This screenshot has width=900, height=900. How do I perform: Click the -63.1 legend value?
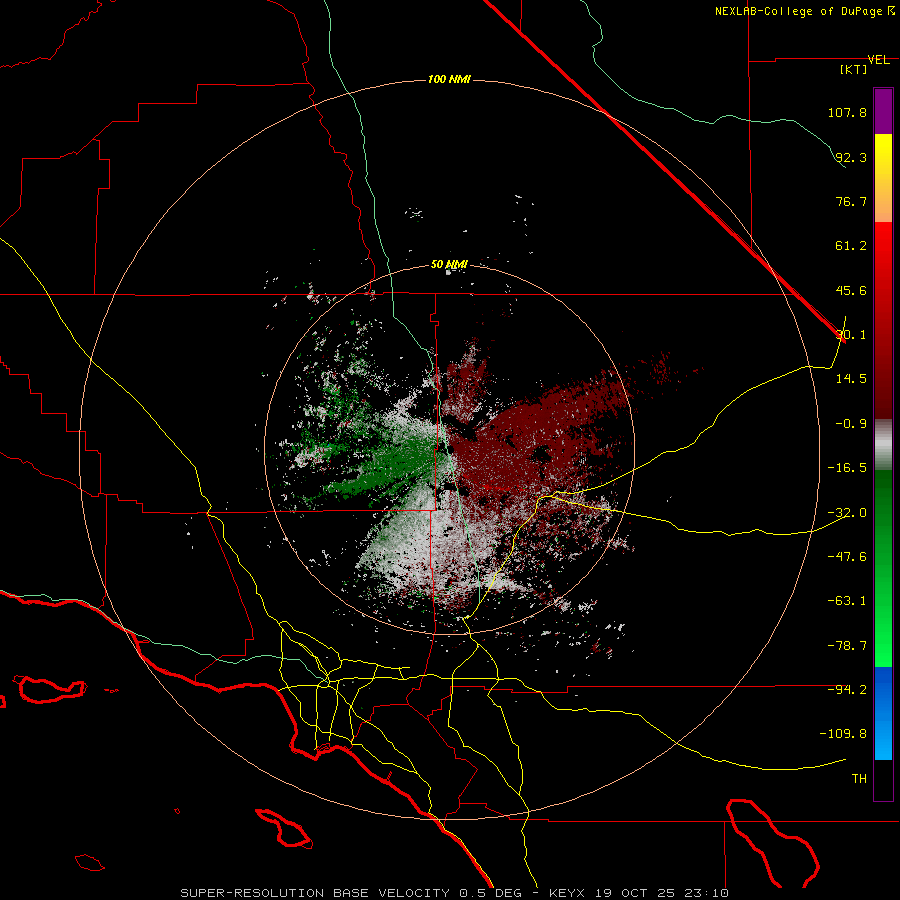(847, 601)
